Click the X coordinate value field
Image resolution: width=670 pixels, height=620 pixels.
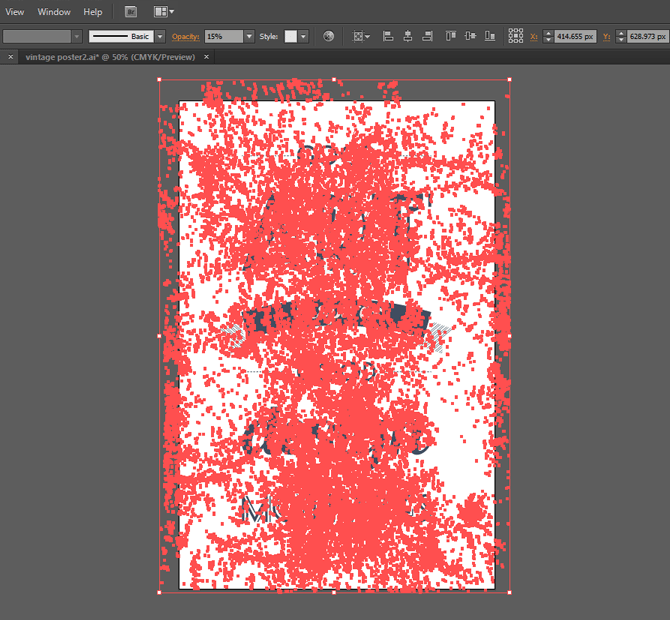575,36
